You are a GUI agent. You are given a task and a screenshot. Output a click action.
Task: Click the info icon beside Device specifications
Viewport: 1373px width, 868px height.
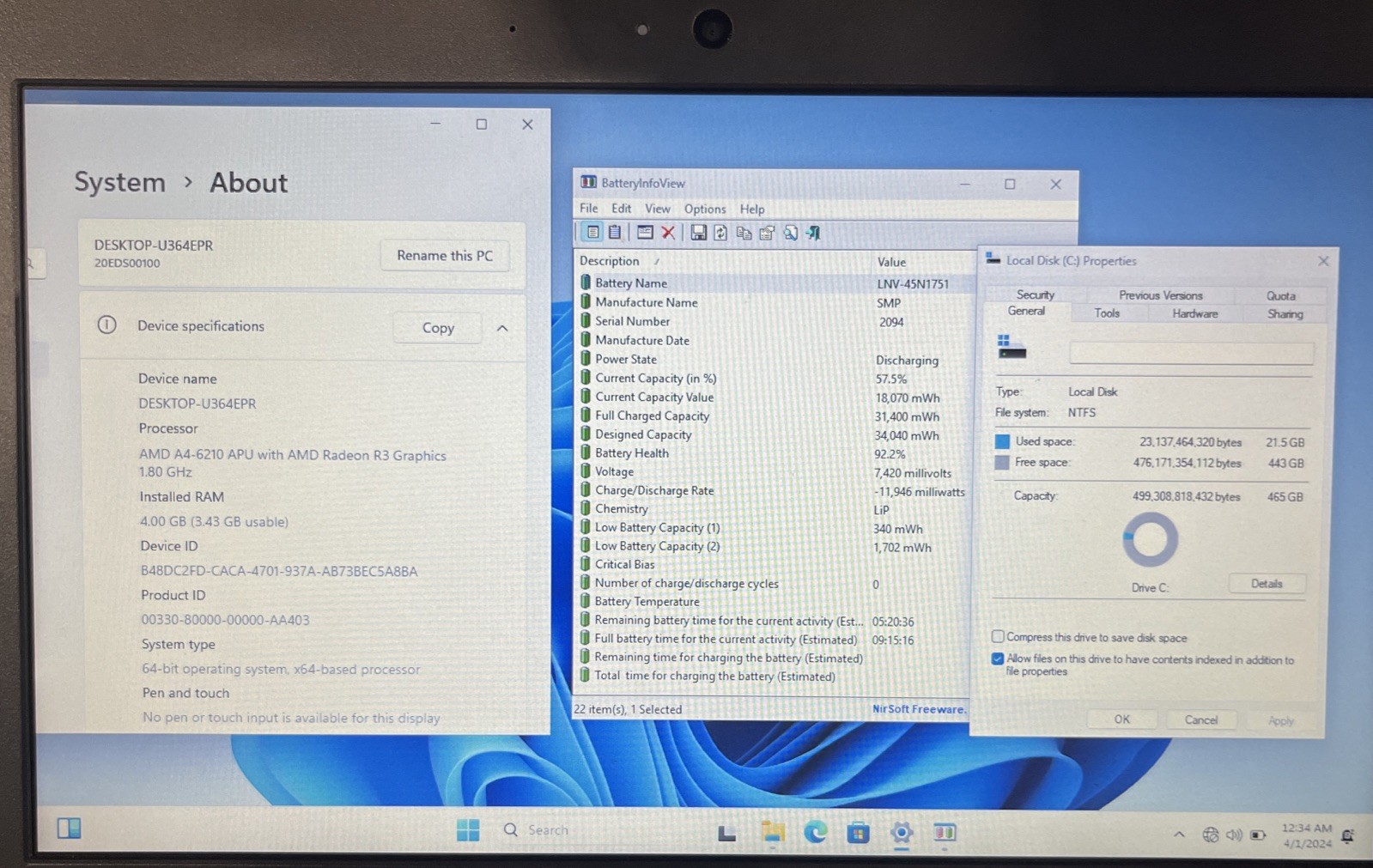point(106,325)
